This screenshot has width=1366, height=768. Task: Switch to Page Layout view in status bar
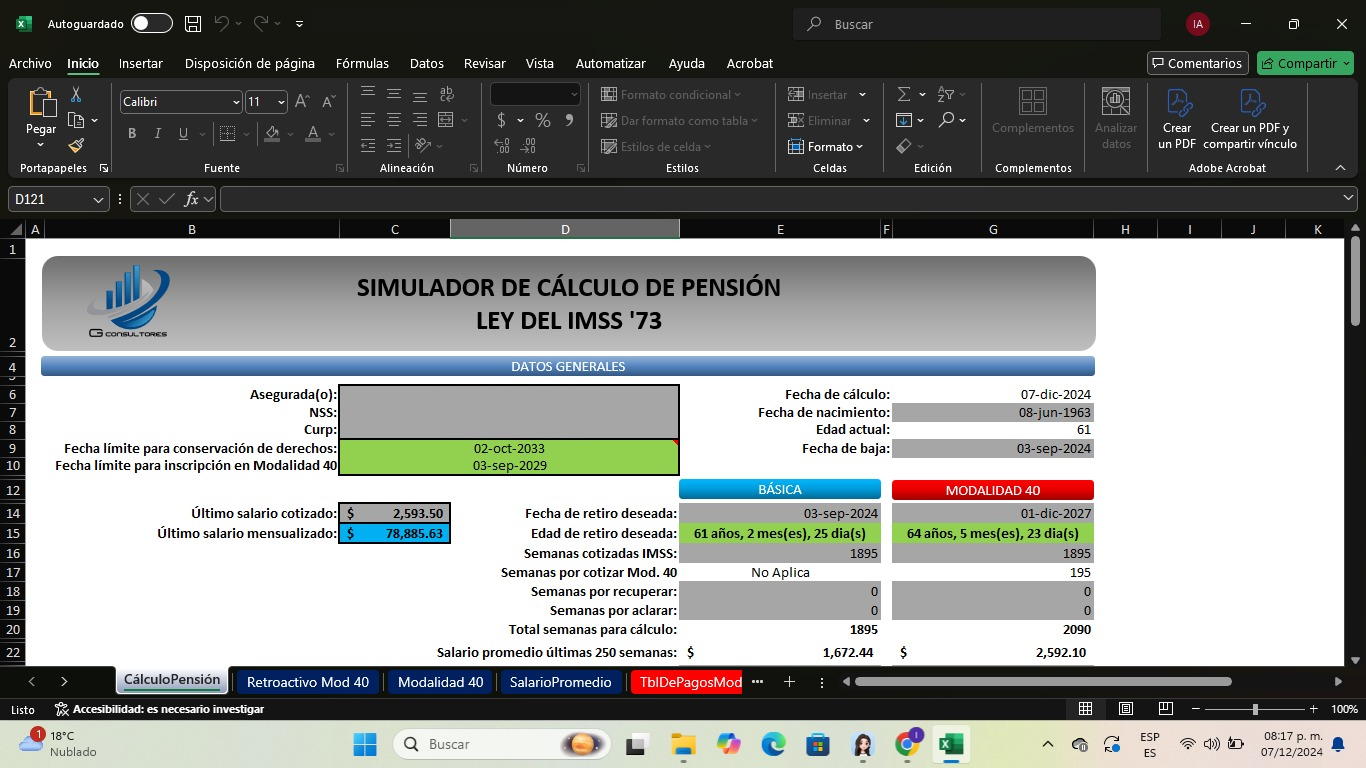pos(1125,709)
